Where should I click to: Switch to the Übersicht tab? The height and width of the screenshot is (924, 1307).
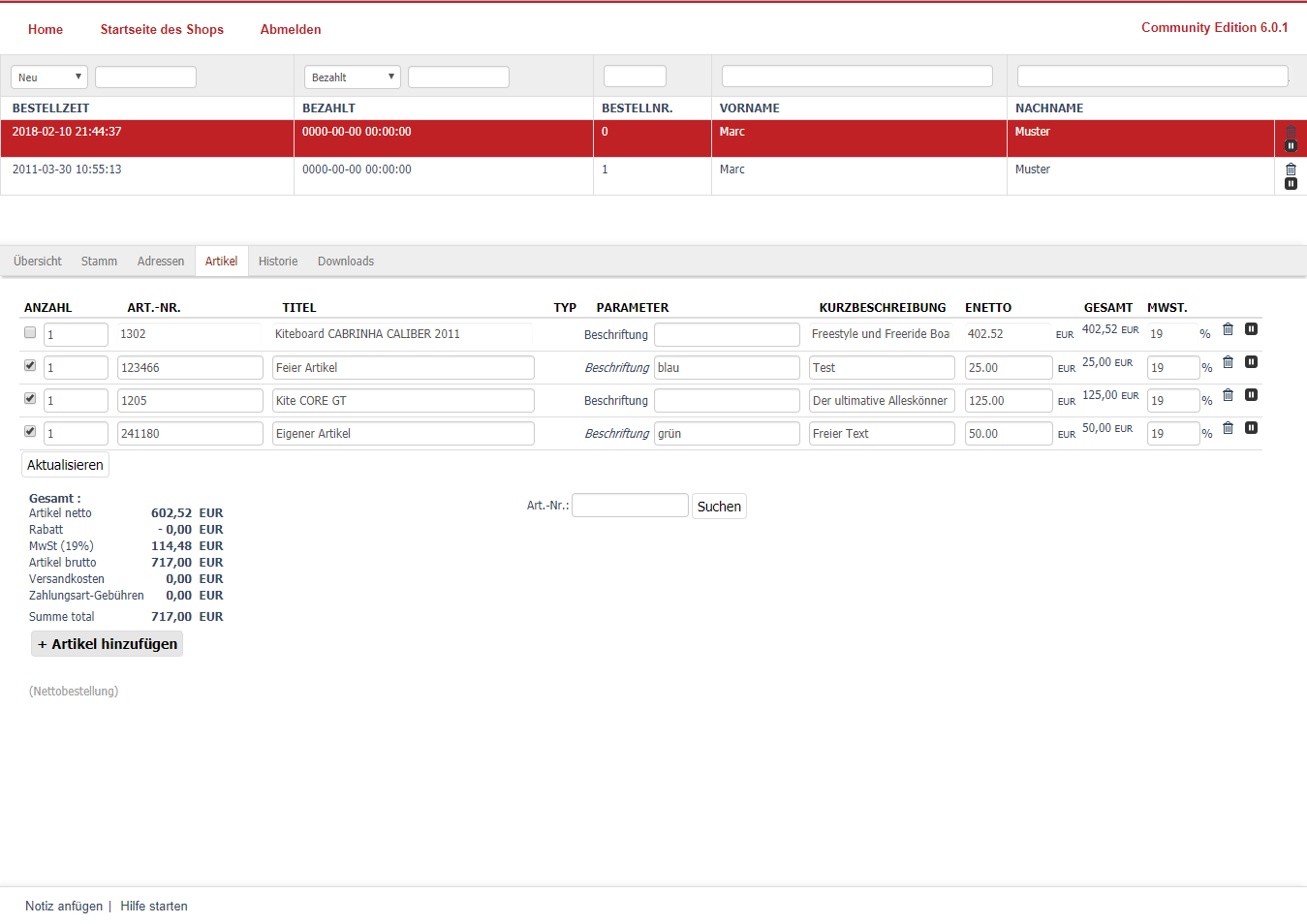click(x=38, y=262)
